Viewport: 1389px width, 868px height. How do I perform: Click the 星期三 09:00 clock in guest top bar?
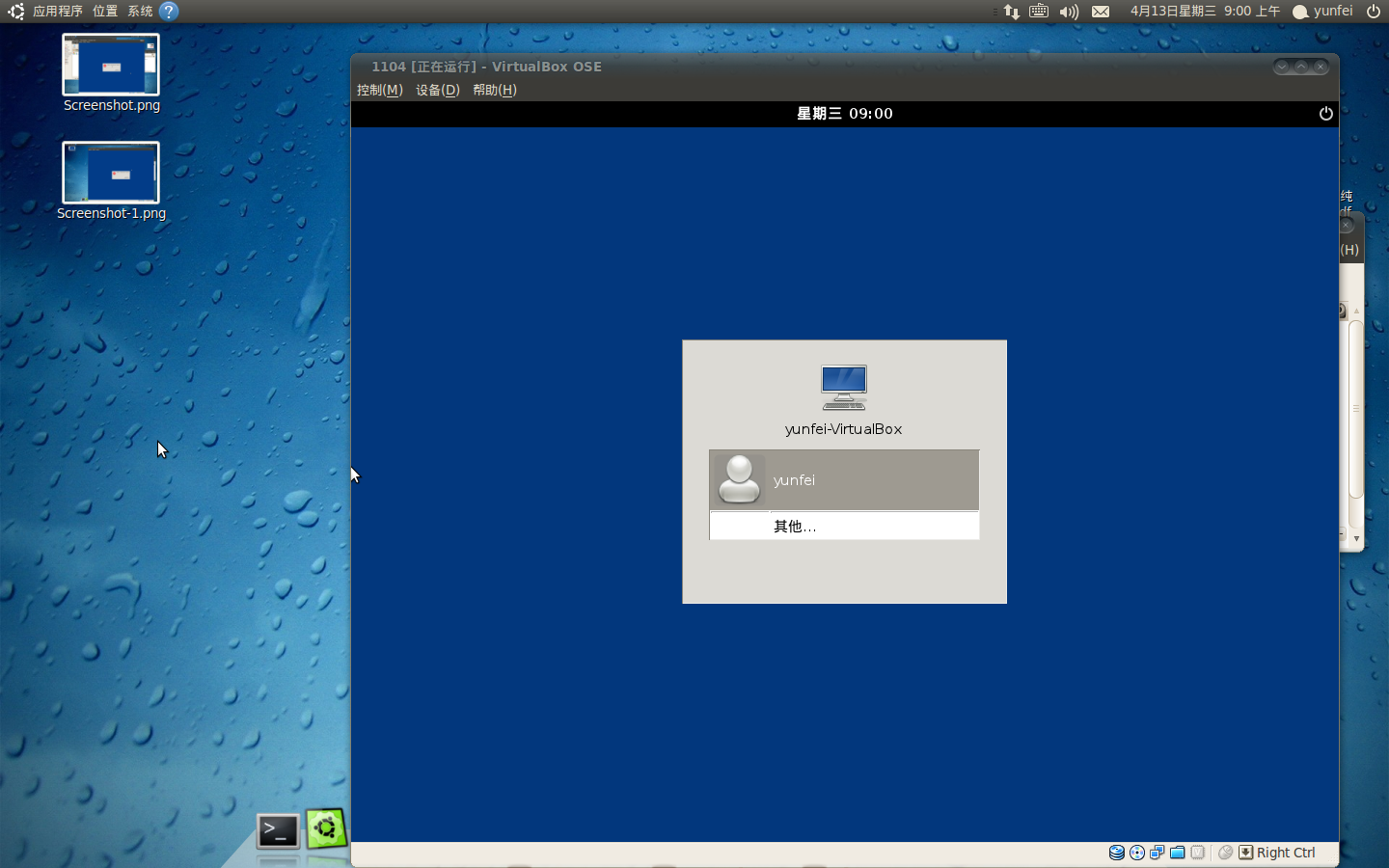coord(845,114)
